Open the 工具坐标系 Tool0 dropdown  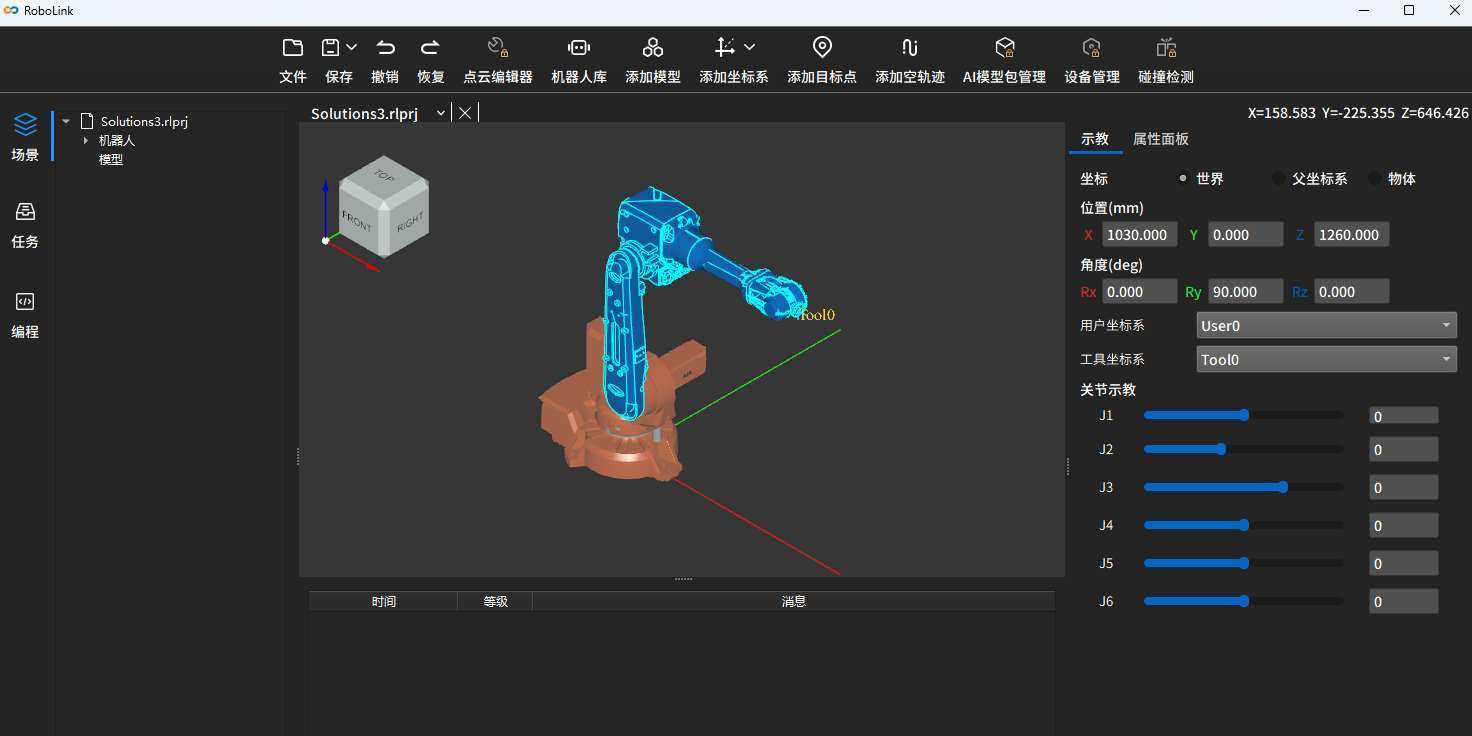[x=1327, y=359]
